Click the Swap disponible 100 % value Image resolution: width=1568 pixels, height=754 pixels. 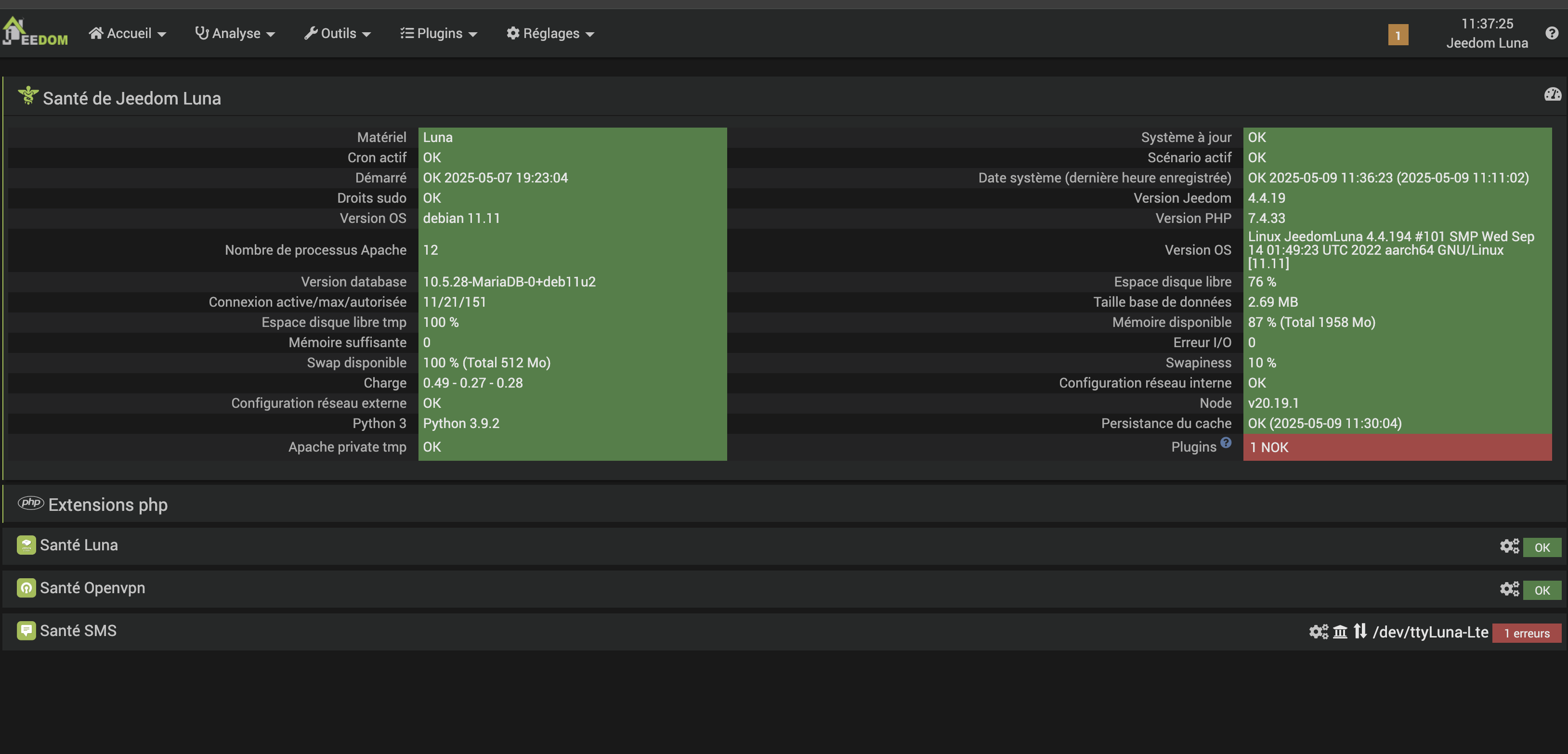(486, 363)
